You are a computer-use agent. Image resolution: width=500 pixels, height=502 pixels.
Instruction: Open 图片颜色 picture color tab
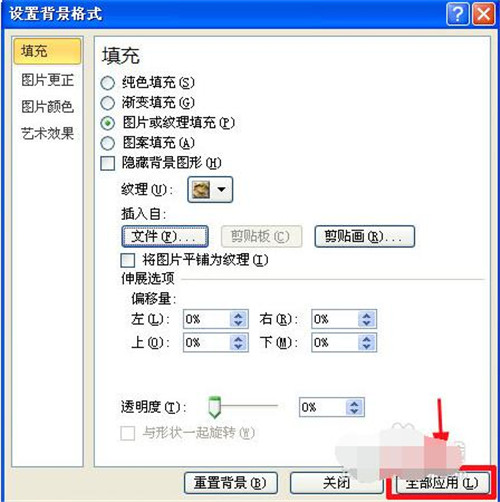click(x=47, y=107)
